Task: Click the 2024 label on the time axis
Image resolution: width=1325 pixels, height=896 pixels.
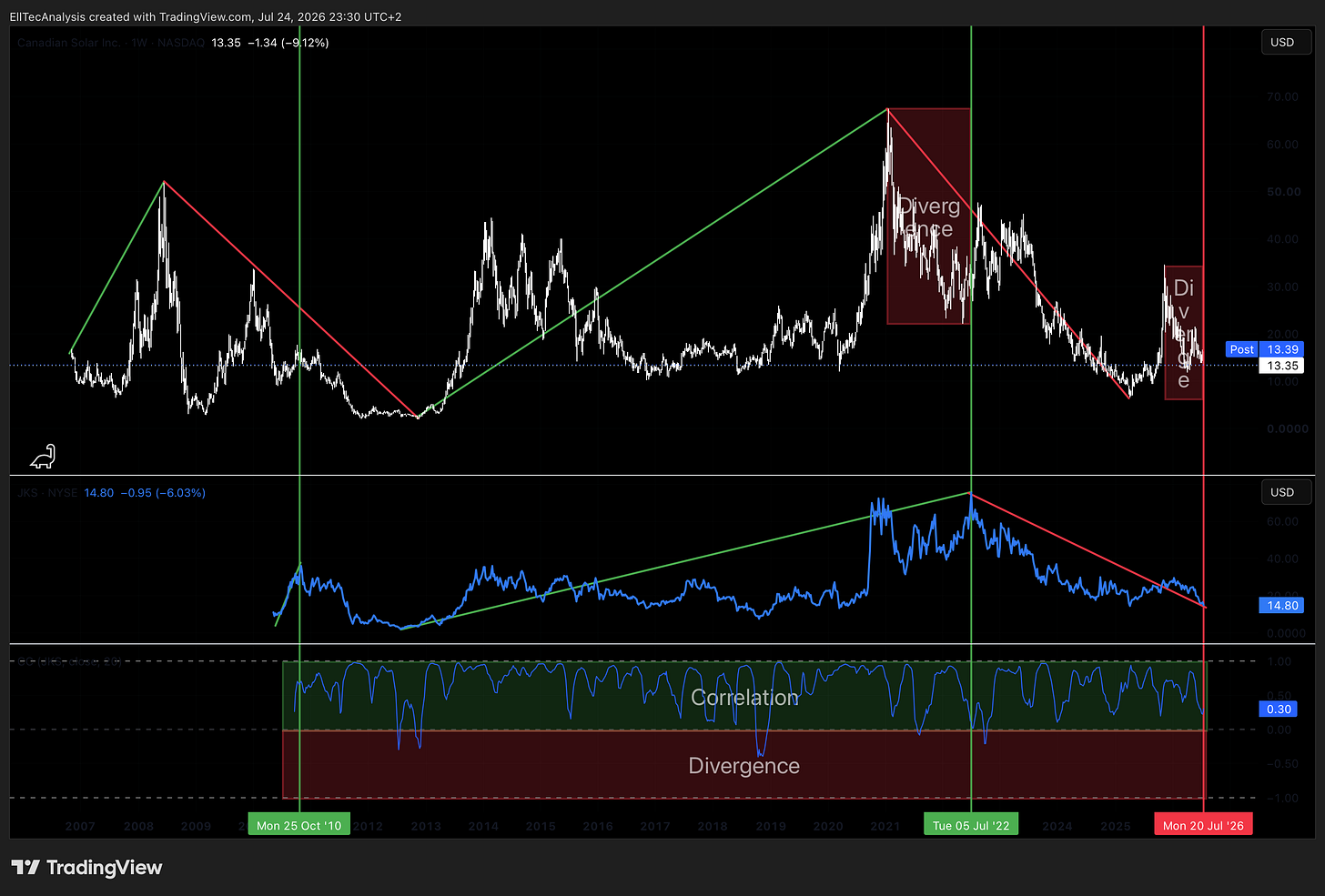Action: pos(1057,826)
